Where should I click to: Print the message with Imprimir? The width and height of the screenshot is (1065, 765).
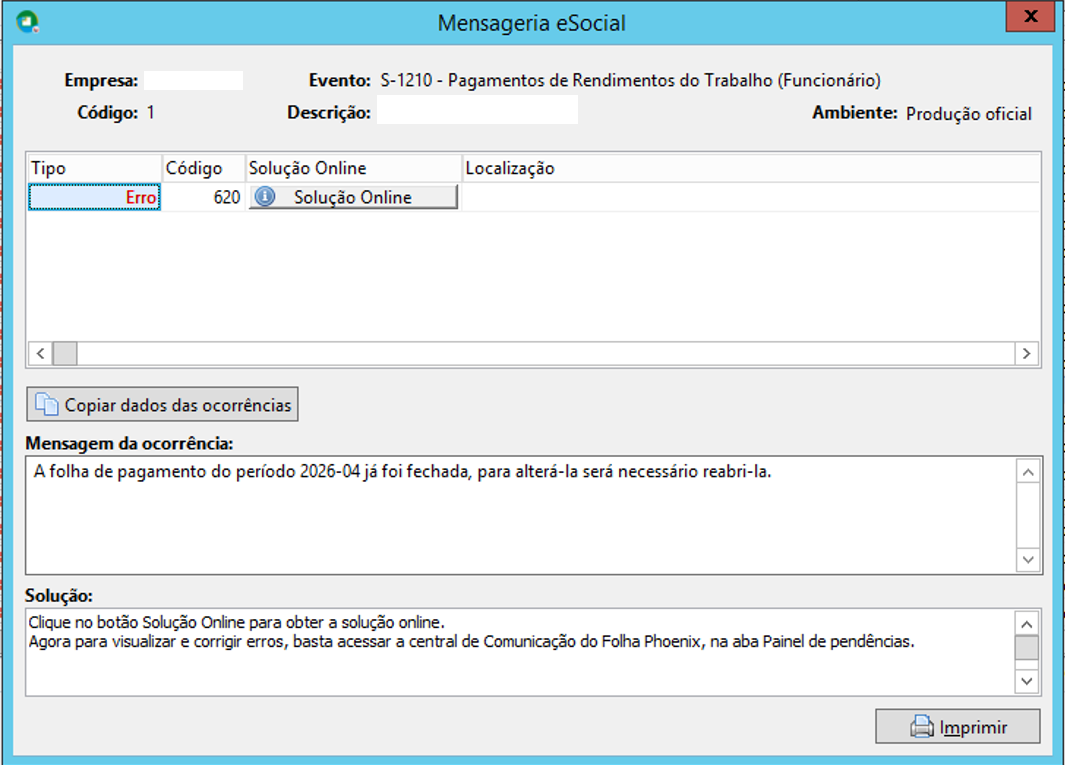coord(958,726)
